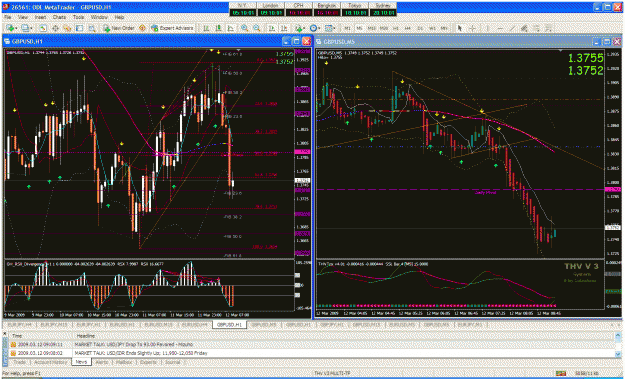Open the Periods clock dropdown
625x379 pixels.
[315, 28]
